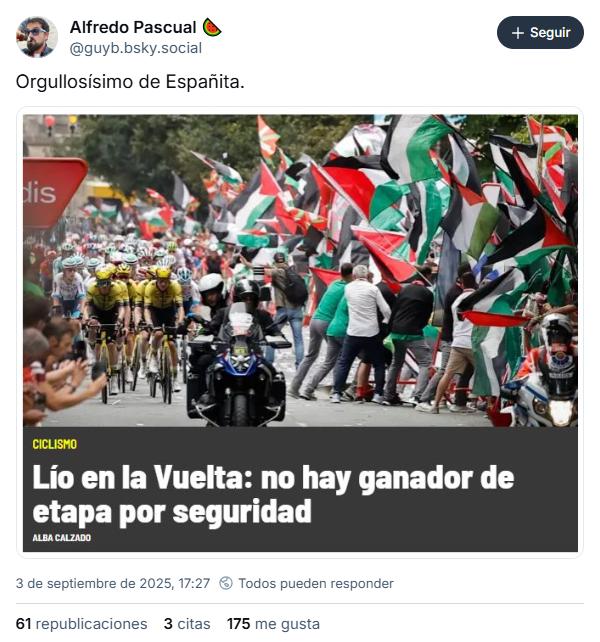Click the plus icon in the Seguir button
Viewport: 600px width, 642px height.
click(518, 33)
